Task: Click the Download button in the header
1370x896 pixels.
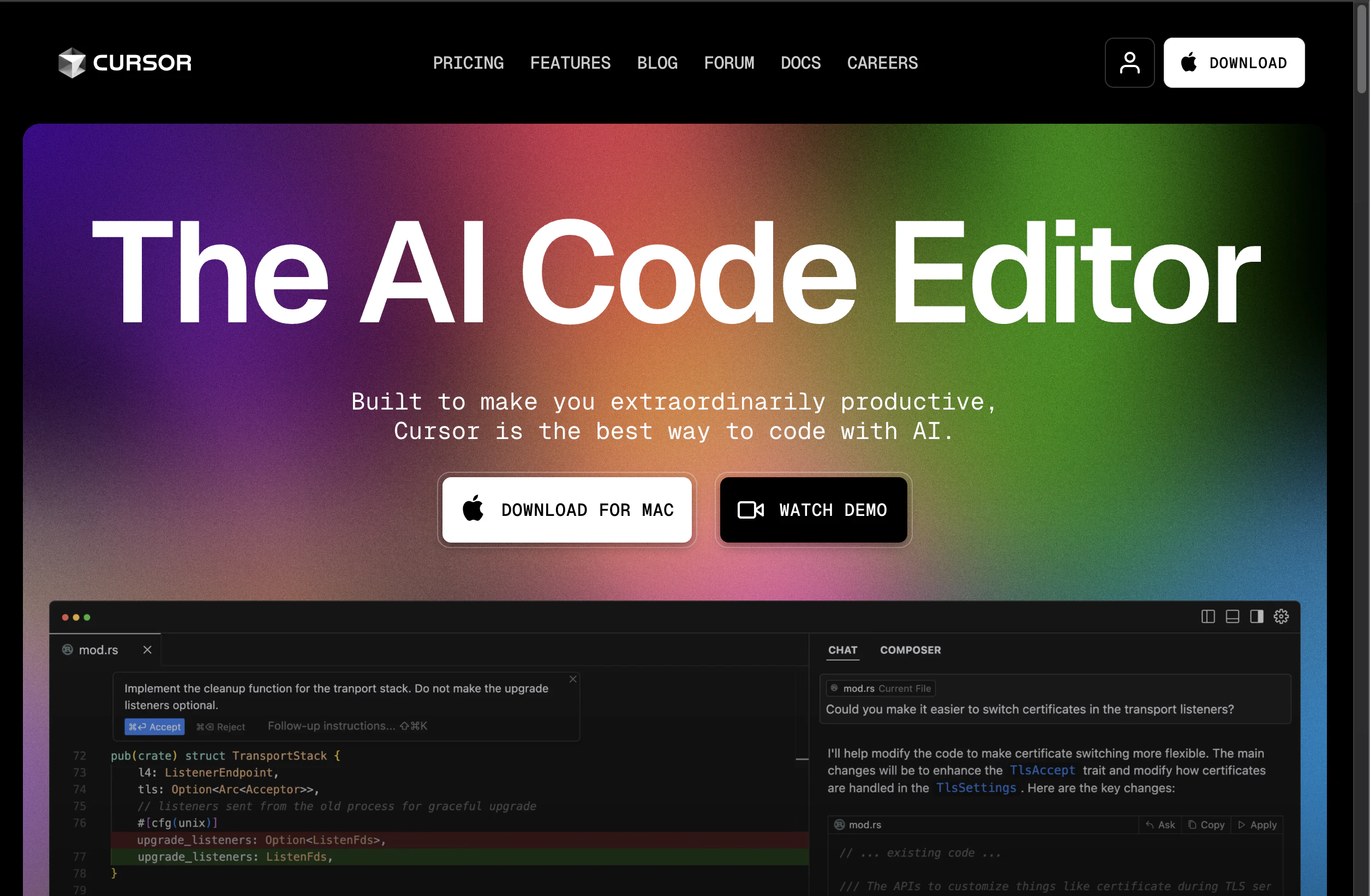Action: pos(1234,63)
